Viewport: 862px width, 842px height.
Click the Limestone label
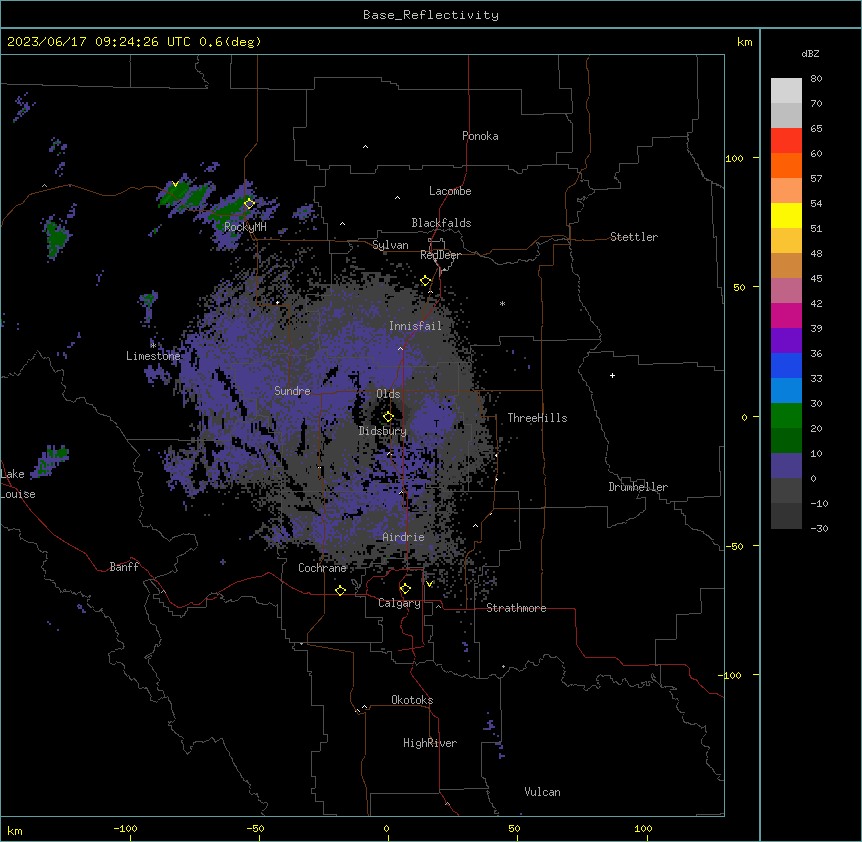(153, 356)
